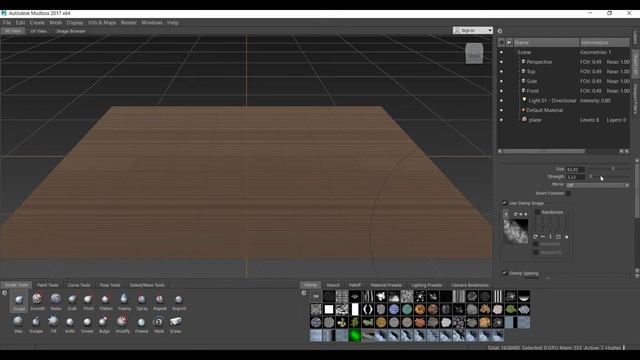Toggle visibility of the Top camera
This screenshot has width=640, height=360.
pyautogui.click(x=501, y=71)
